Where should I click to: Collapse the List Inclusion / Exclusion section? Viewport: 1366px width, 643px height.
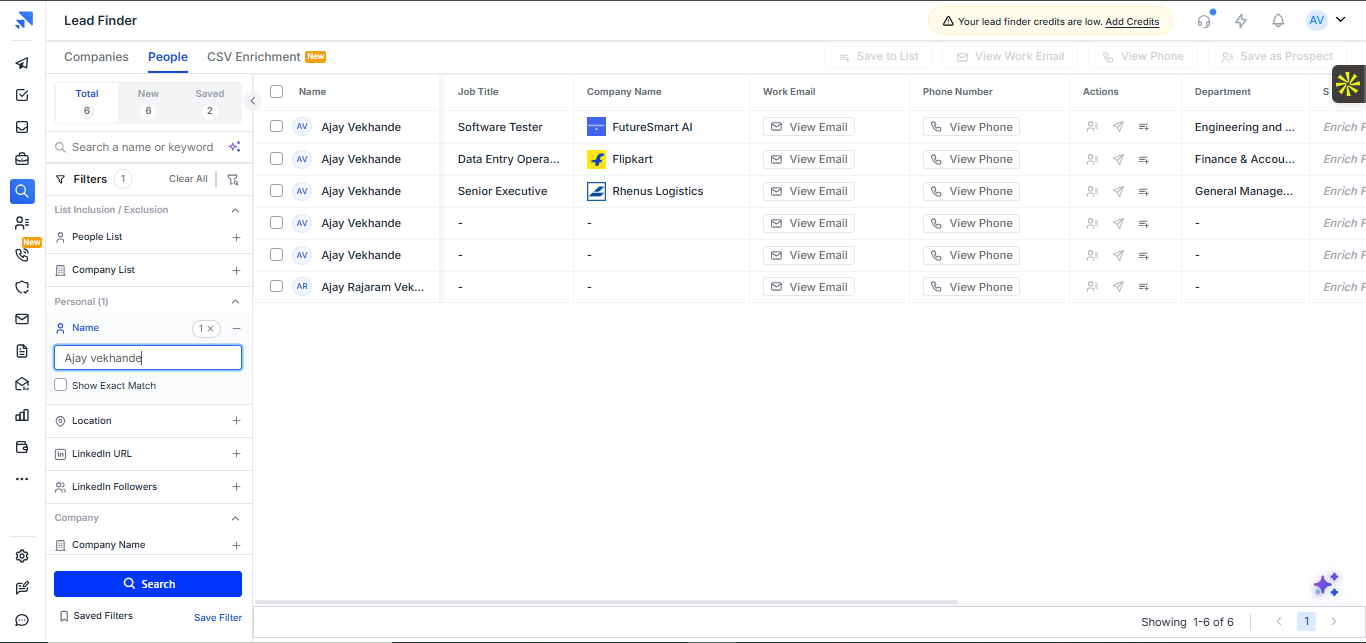(236, 210)
